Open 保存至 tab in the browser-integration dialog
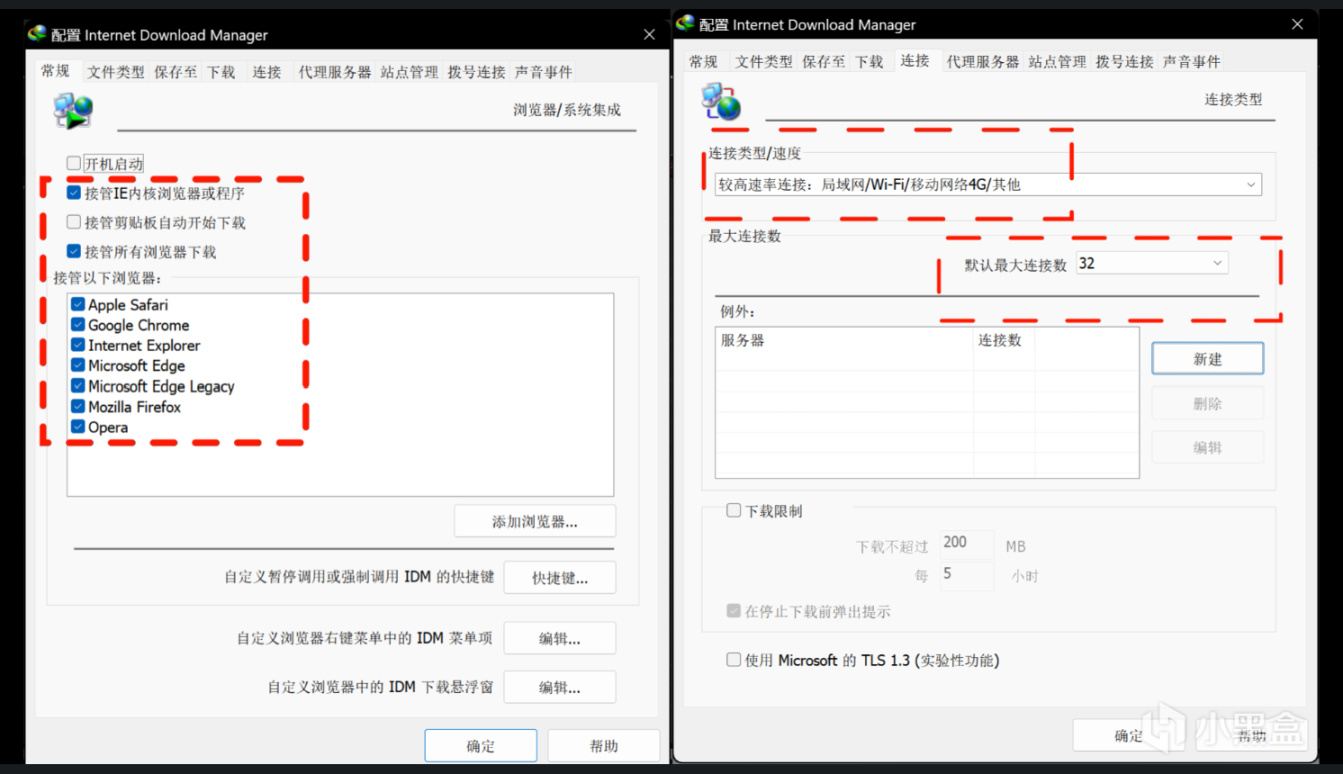1343x774 pixels. tap(176, 72)
